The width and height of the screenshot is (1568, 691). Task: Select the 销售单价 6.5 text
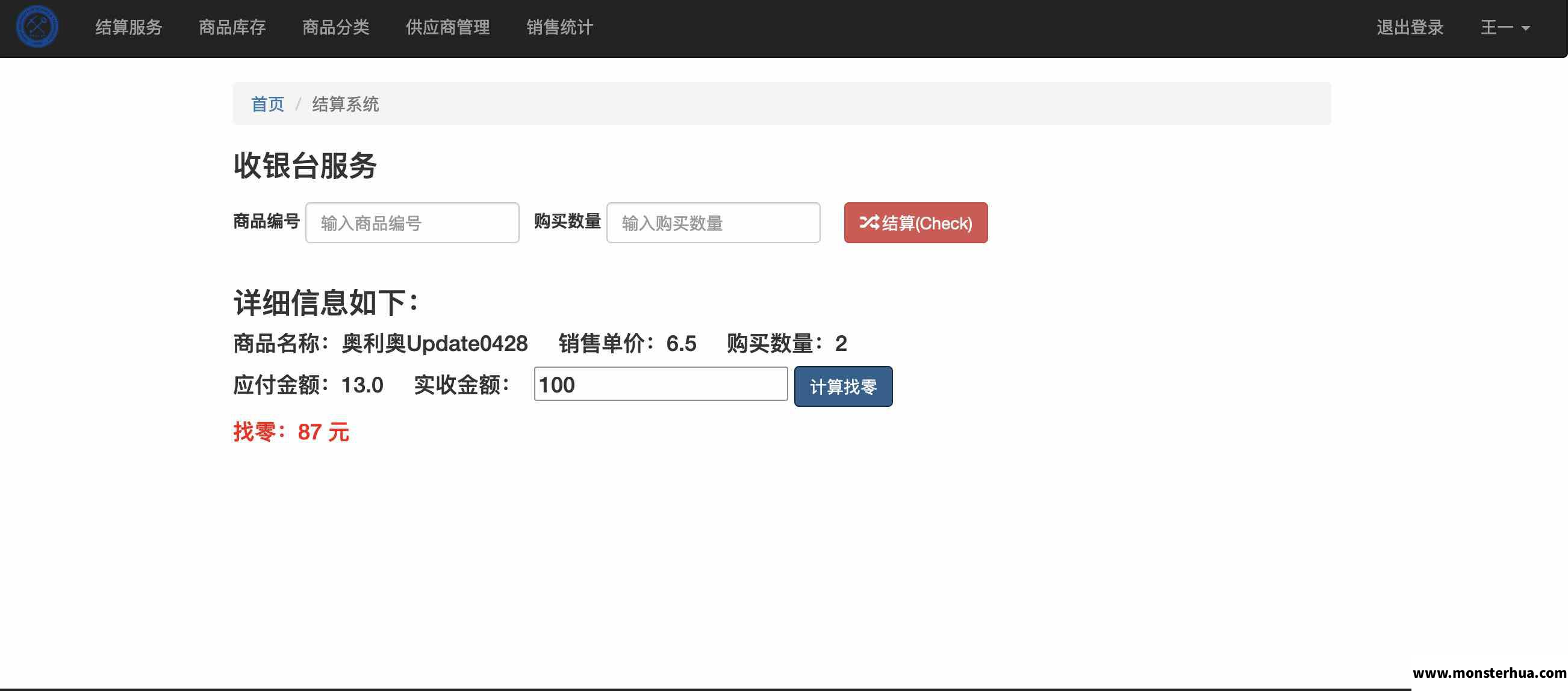click(x=627, y=344)
